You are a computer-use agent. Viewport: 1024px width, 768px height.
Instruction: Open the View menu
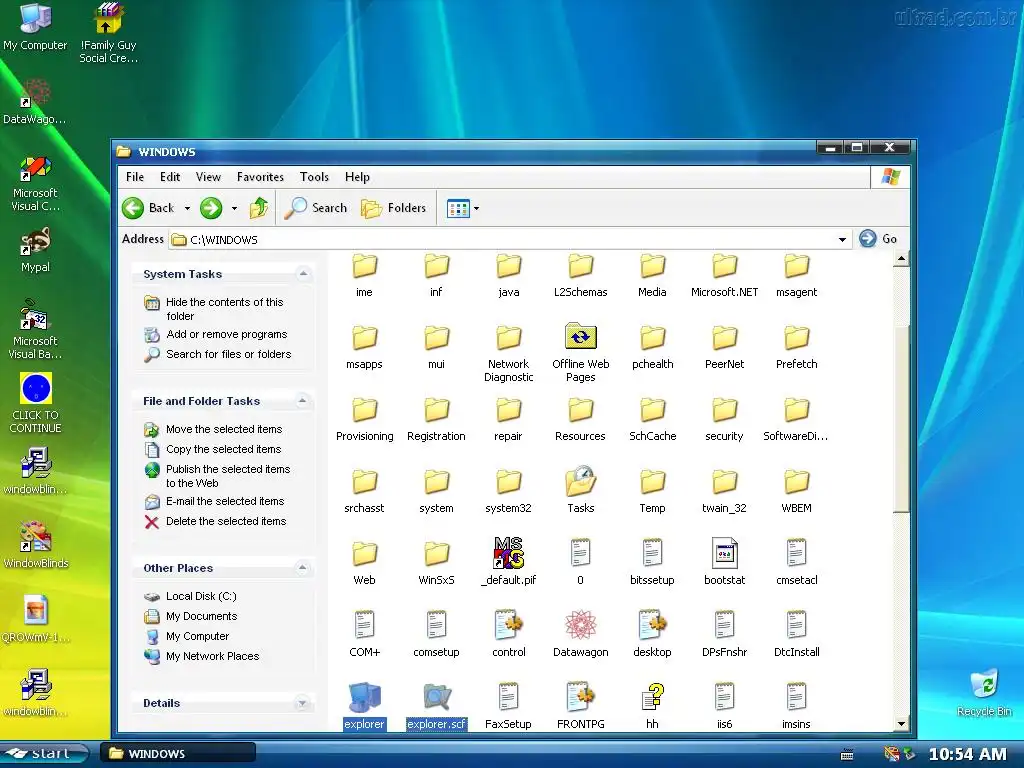[x=208, y=177]
